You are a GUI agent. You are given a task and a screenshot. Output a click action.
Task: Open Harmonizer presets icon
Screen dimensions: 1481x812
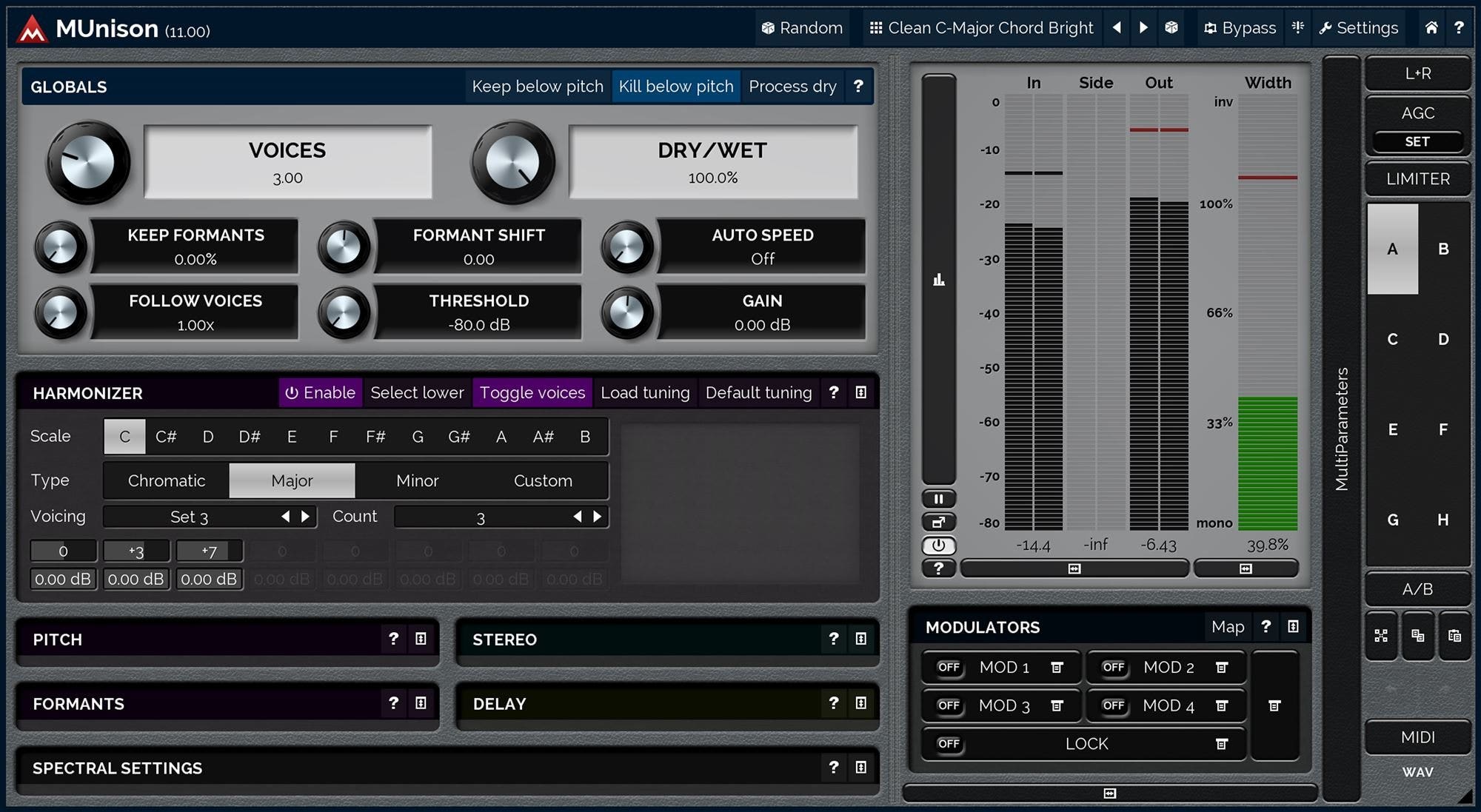tap(860, 392)
